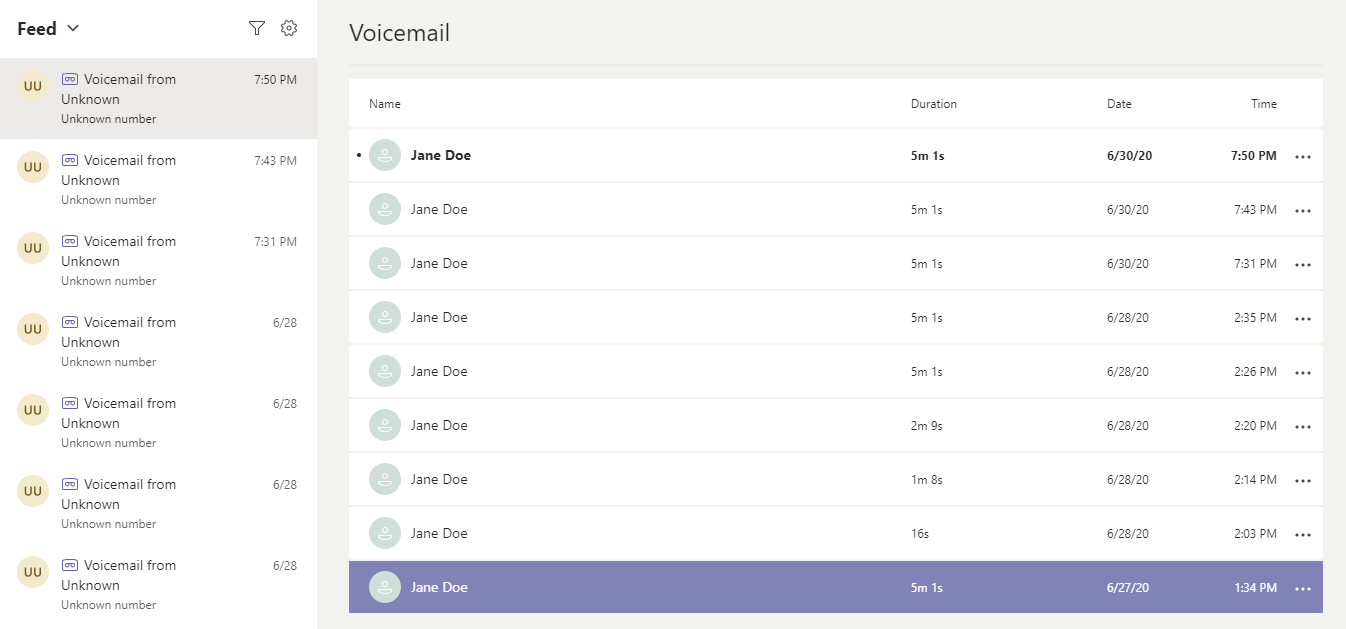The height and width of the screenshot is (629, 1346).
Task: Open the Feed filter icon
Action: click(257, 28)
